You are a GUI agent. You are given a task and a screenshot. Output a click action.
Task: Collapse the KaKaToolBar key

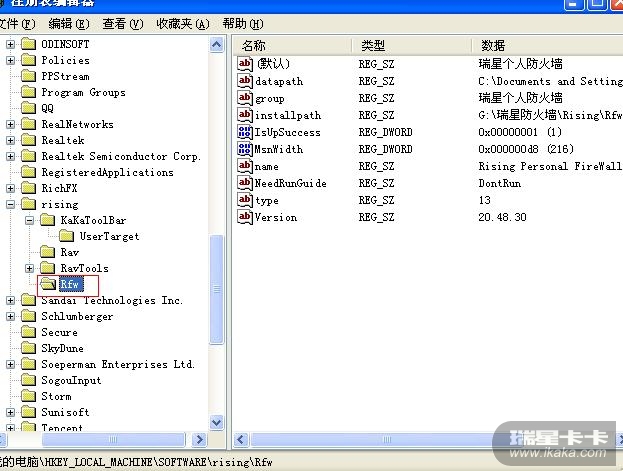[29, 220]
